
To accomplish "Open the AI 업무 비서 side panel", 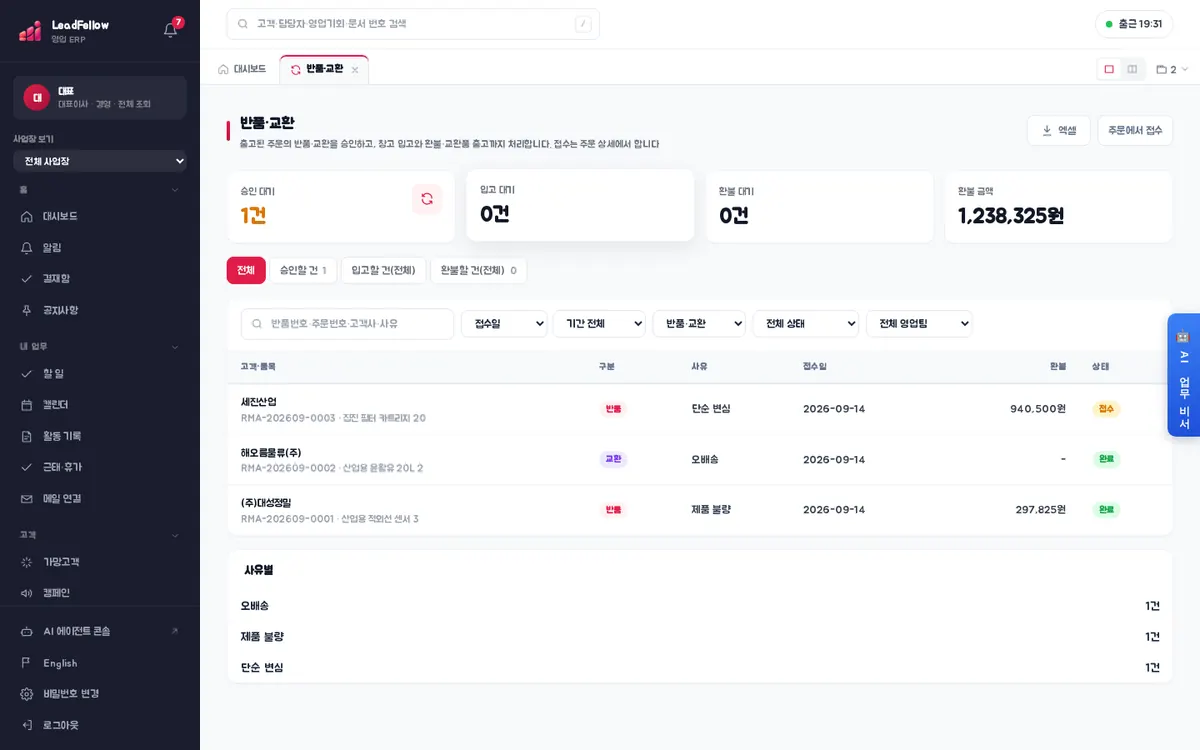I will click(x=1184, y=375).
